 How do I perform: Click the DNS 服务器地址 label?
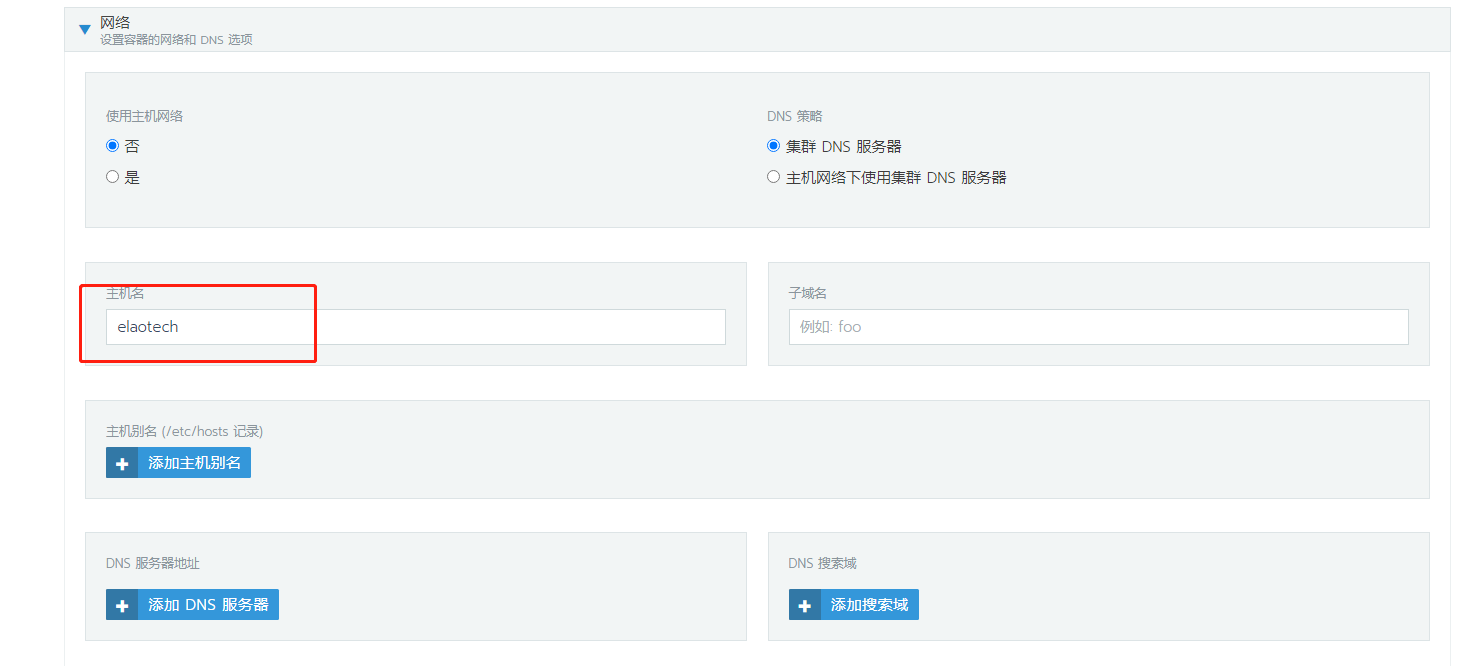[153, 563]
